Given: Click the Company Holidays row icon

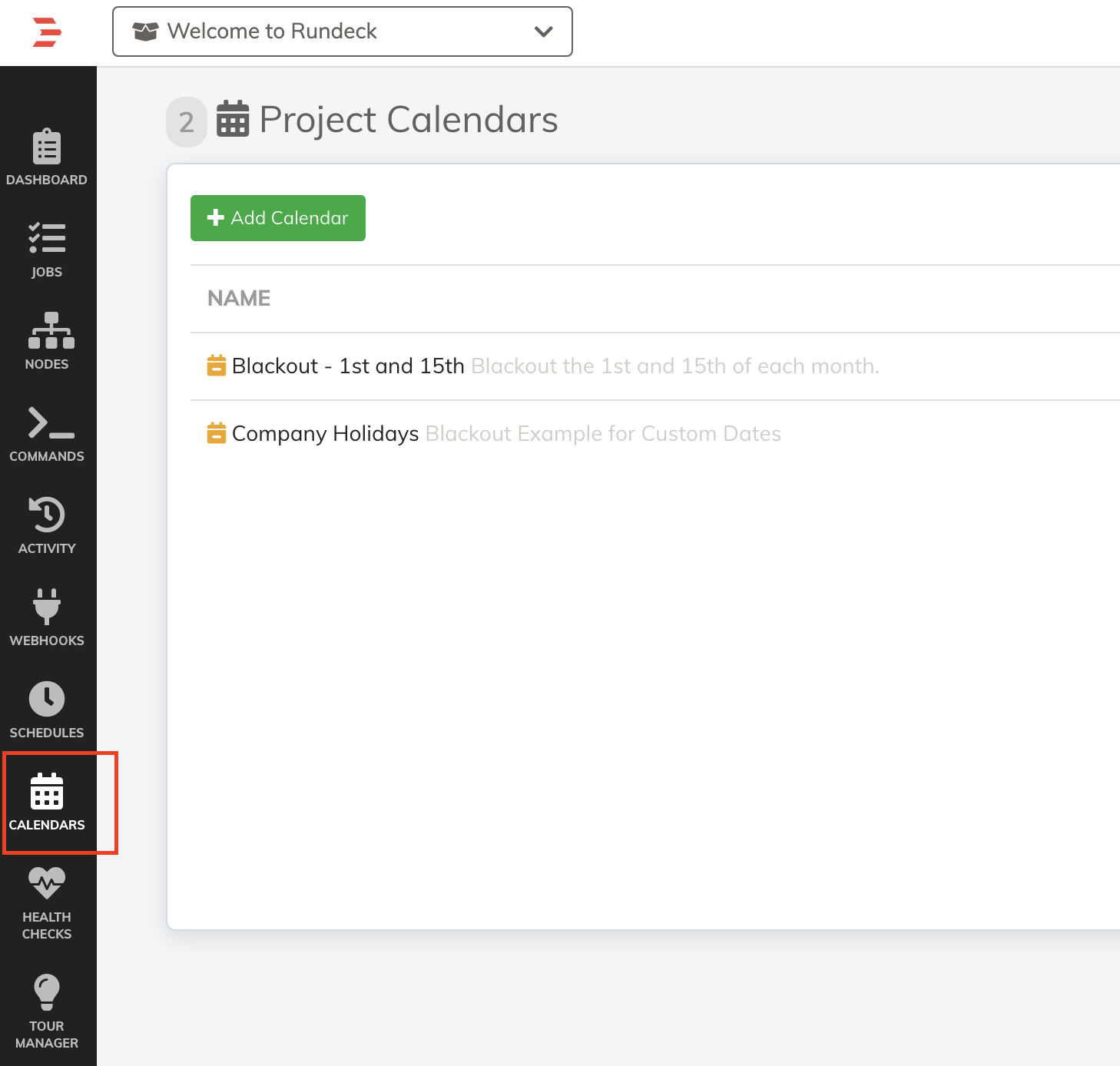Looking at the screenshot, I should 217,433.
